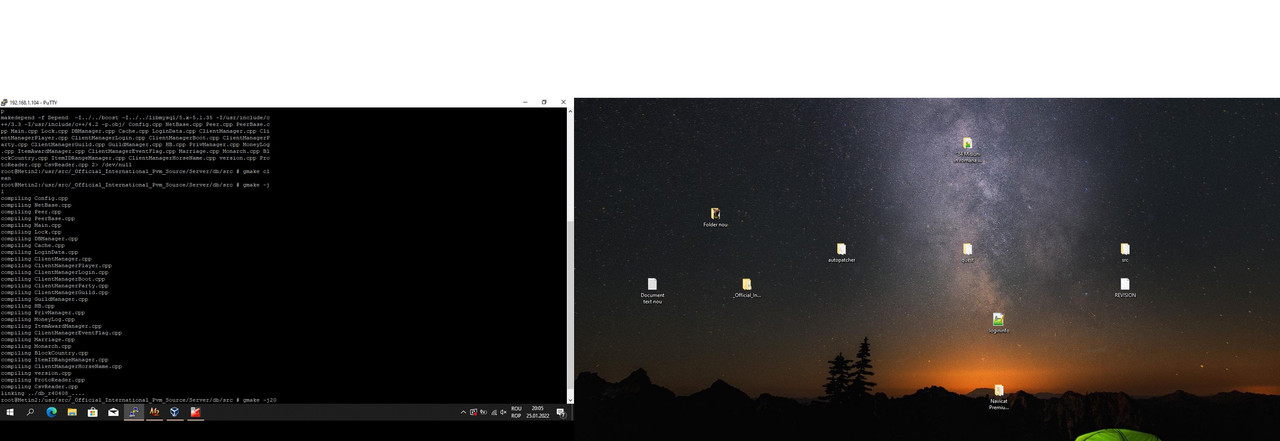1280x441 pixels.
Task: Click 'compiling version.cpp' terminal line
Action: tap(38, 373)
